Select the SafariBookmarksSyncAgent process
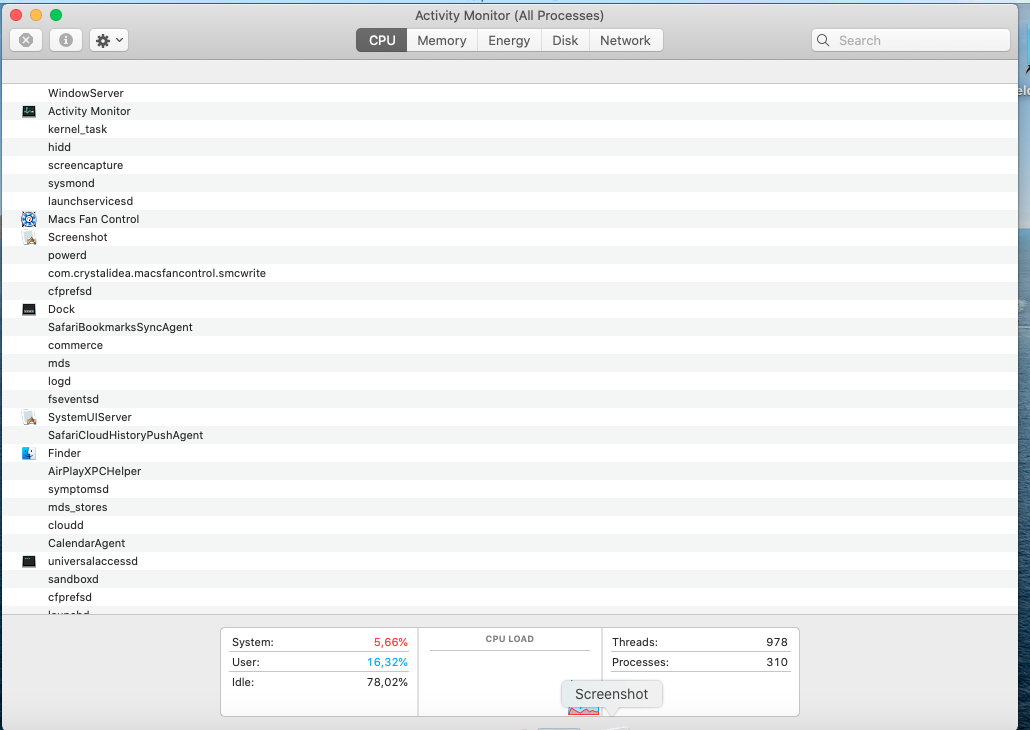This screenshot has width=1030, height=730. pyautogui.click(x=120, y=327)
